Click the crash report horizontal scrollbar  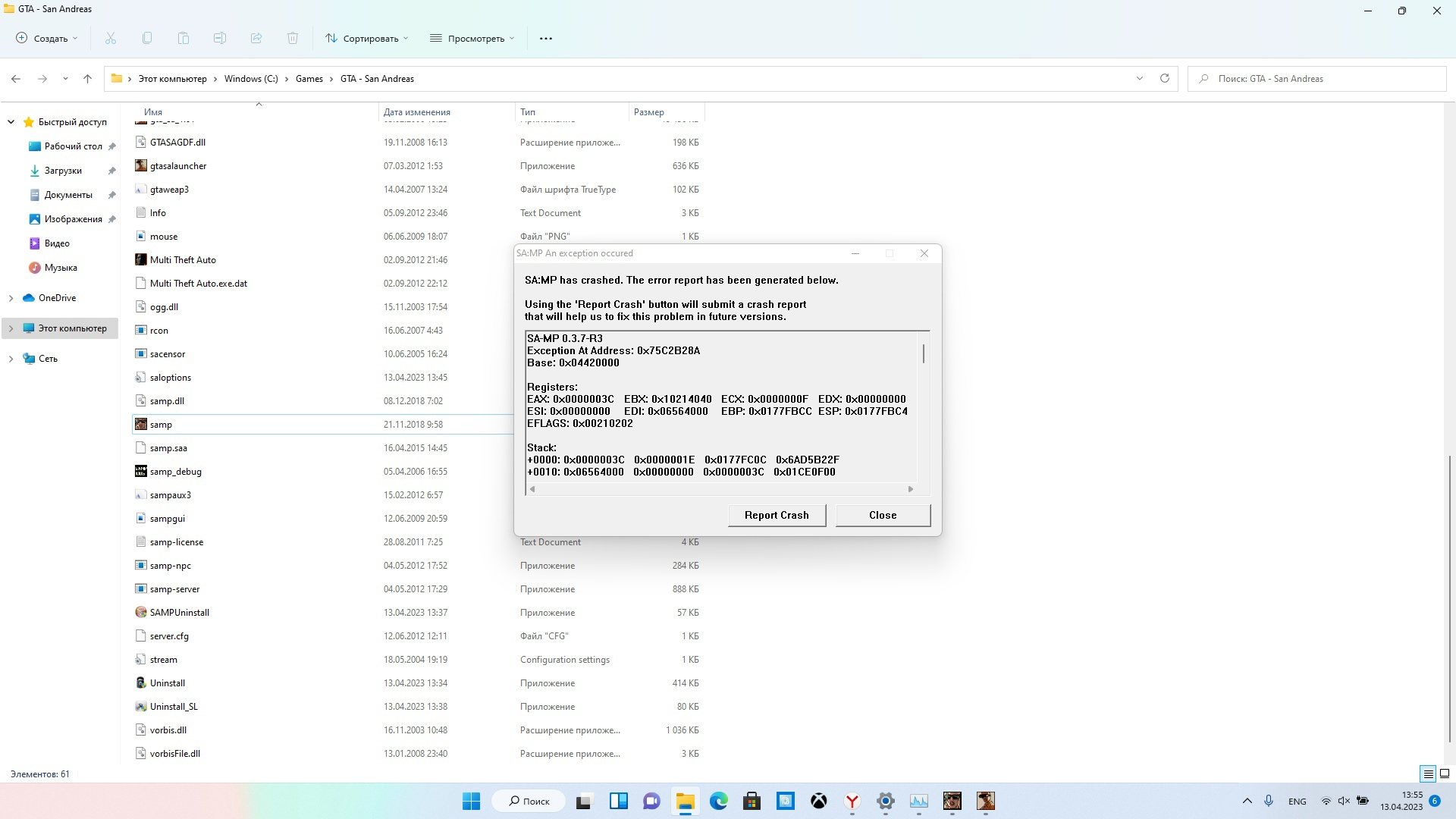[720, 489]
